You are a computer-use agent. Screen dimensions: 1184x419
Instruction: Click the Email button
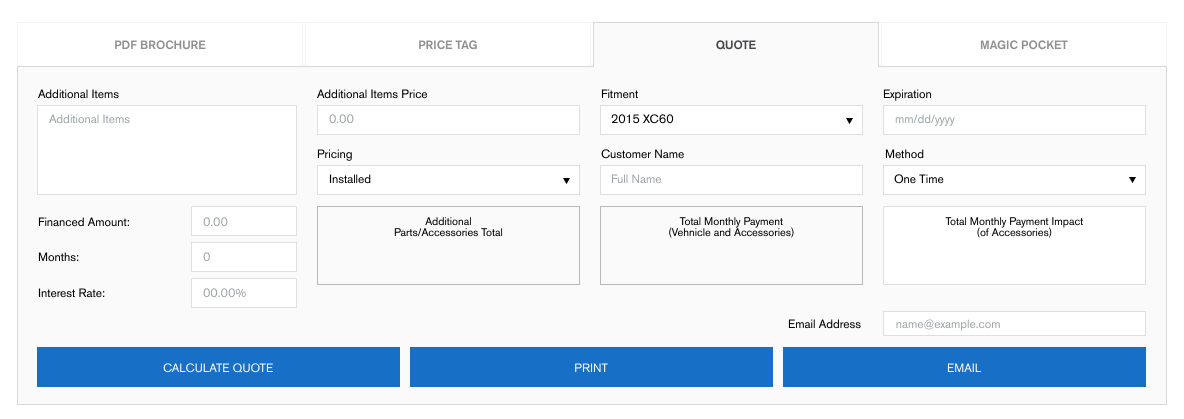(963, 367)
